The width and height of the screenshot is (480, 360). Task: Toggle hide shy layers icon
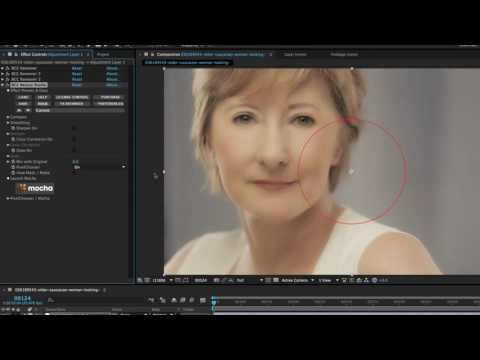pos(174,300)
